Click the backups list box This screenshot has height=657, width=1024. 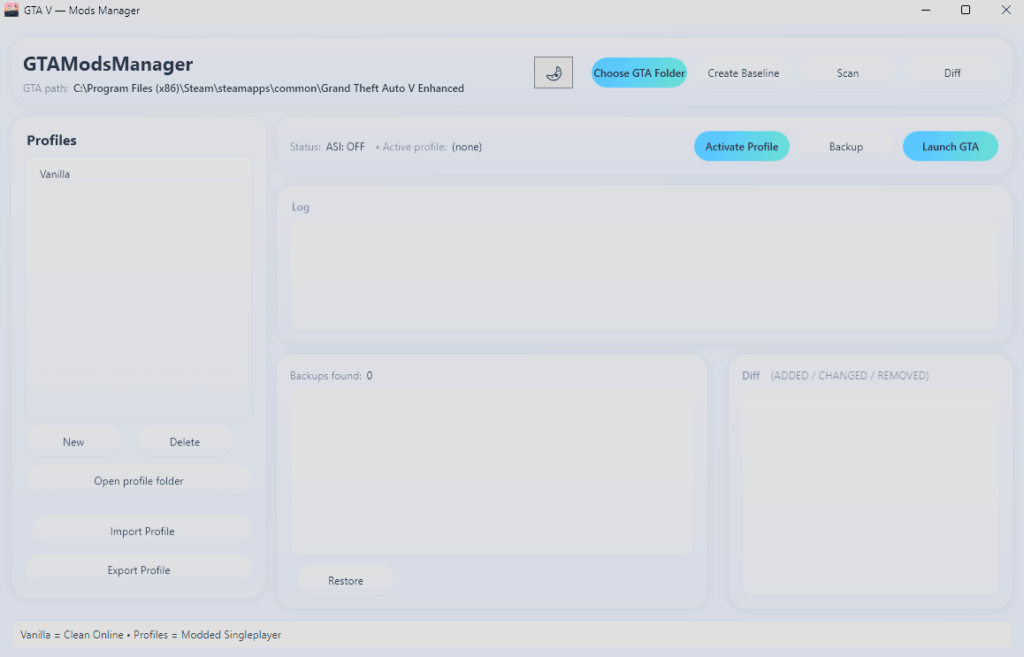[492, 471]
